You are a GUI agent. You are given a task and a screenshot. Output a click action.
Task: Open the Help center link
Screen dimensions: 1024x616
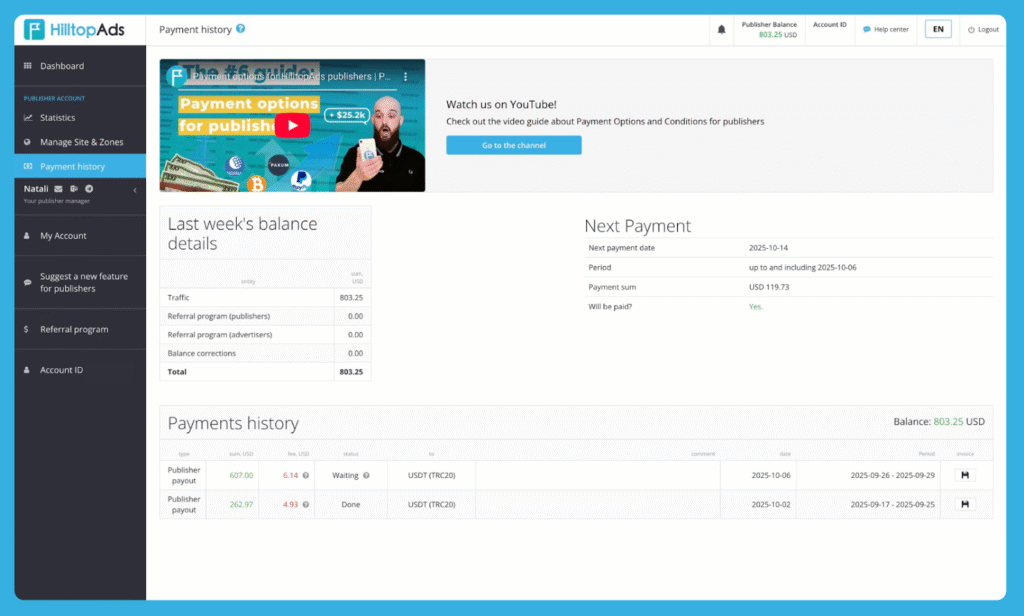pyautogui.click(x=886, y=29)
